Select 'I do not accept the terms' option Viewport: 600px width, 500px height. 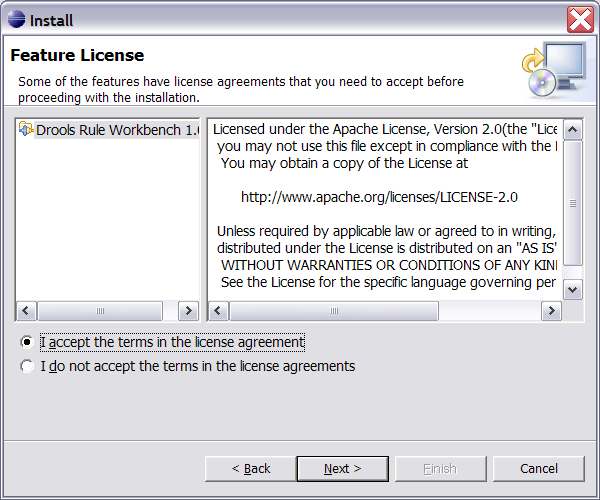click(26, 366)
